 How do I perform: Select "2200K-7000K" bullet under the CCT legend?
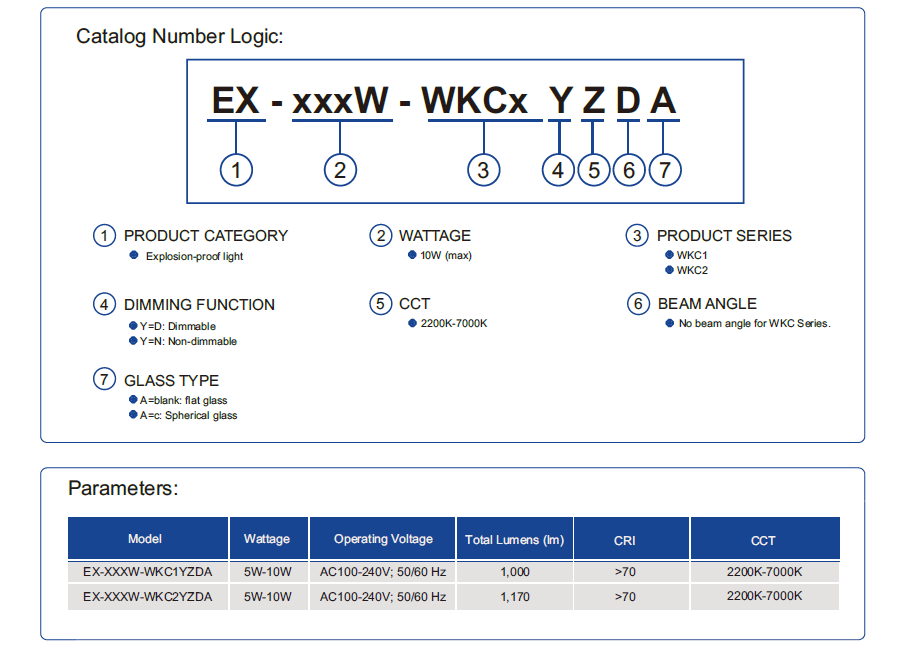pos(454,323)
